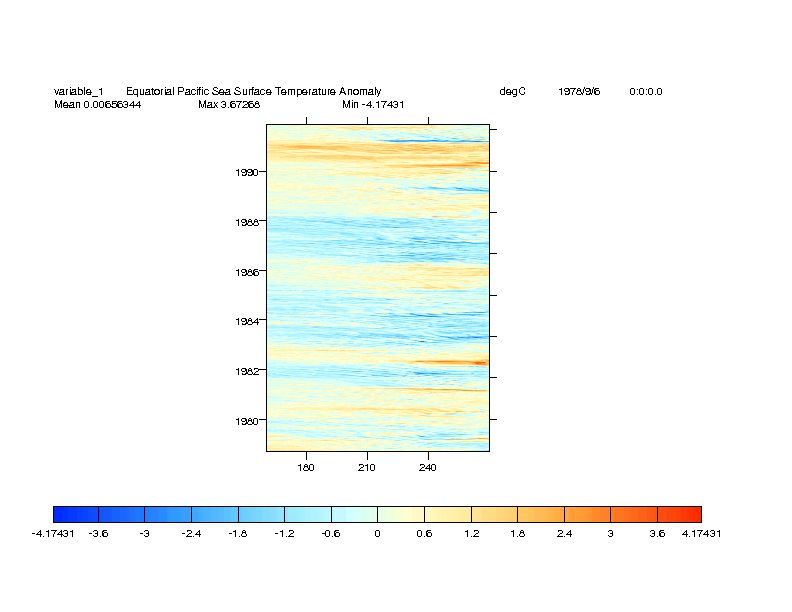Screen dimensions: 792x612
Task: Select the colorbar segment between 0 and 0.6
Action: pyautogui.click(x=400, y=514)
